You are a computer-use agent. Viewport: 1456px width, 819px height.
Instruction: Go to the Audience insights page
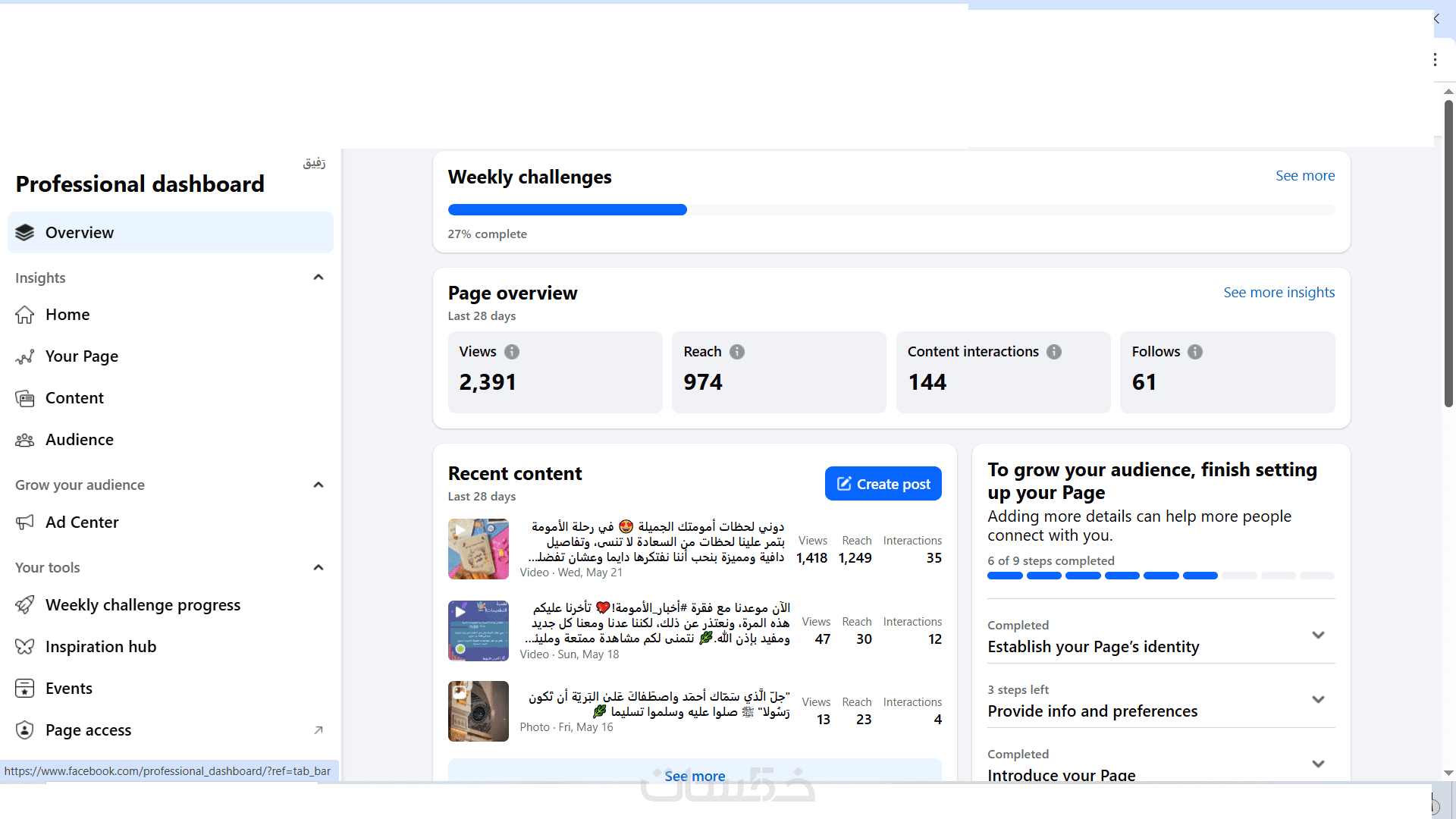point(79,440)
